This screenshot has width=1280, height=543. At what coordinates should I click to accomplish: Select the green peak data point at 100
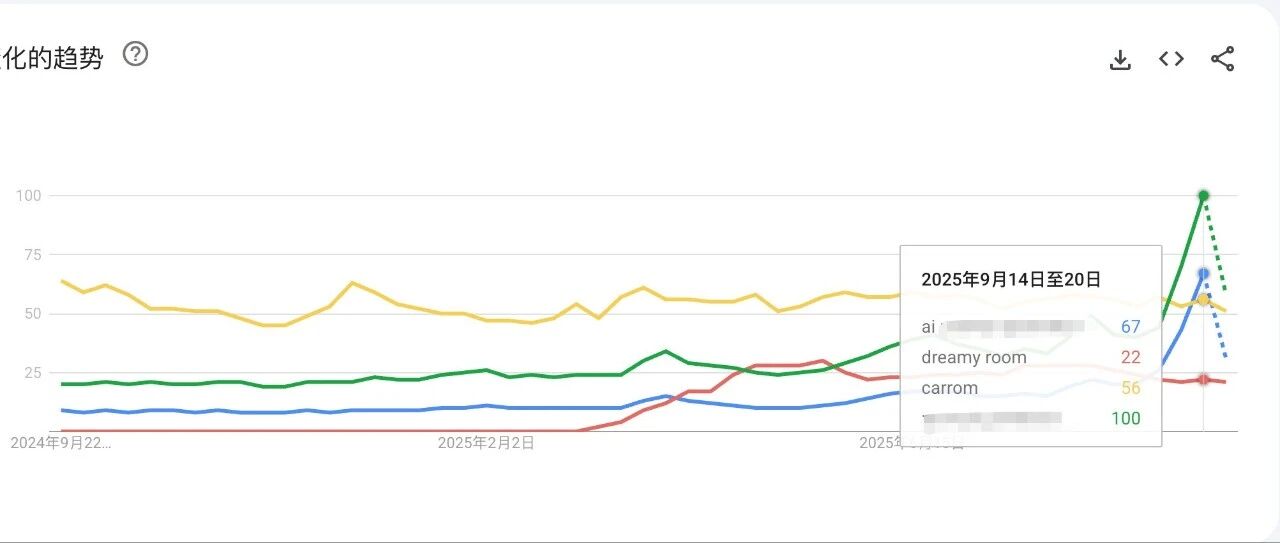(x=1203, y=195)
